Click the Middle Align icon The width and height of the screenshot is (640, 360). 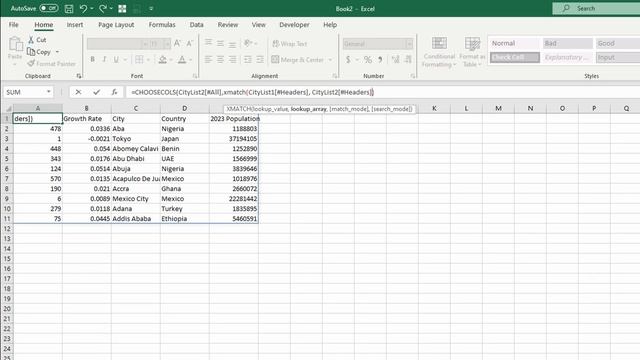(x=220, y=43)
